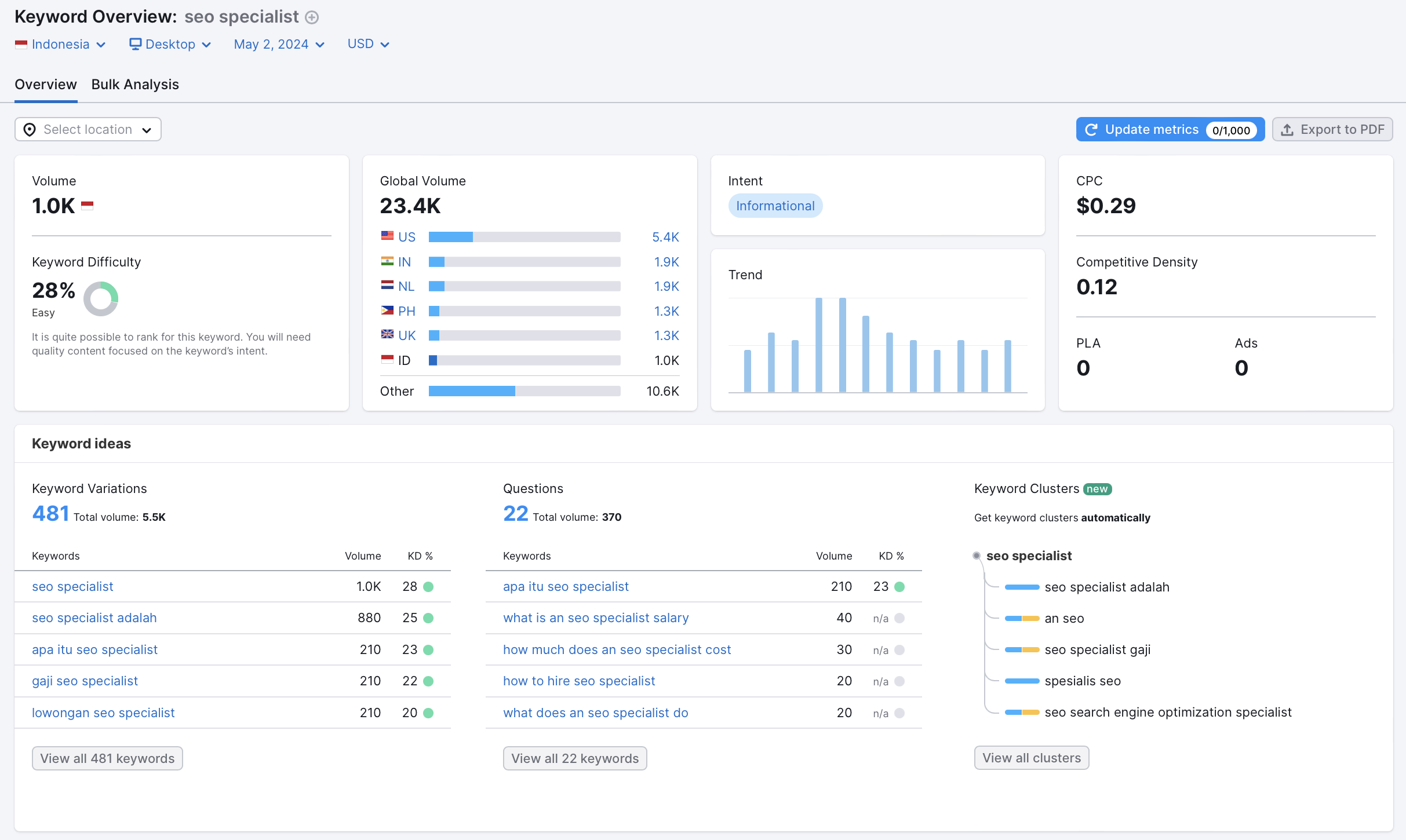Click the tallest bar in Trend chart
Viewport: 1406px width, 840px height.
coord(818,344)
